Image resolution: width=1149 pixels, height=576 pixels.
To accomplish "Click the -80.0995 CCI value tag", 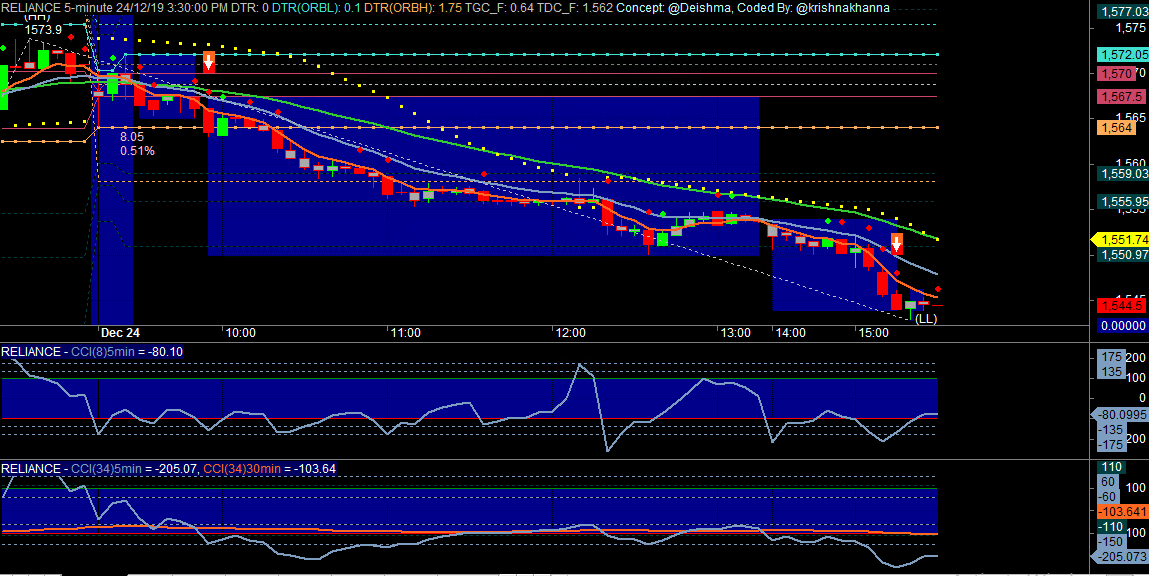I will coord(1120,414).
